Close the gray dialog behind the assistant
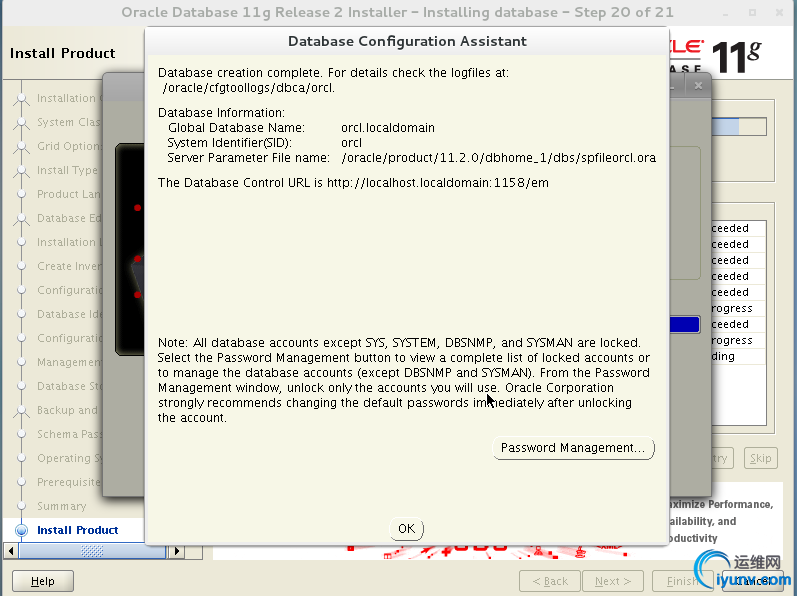The height and width of the screenshot is (596, 797). (x=698, y=86)
